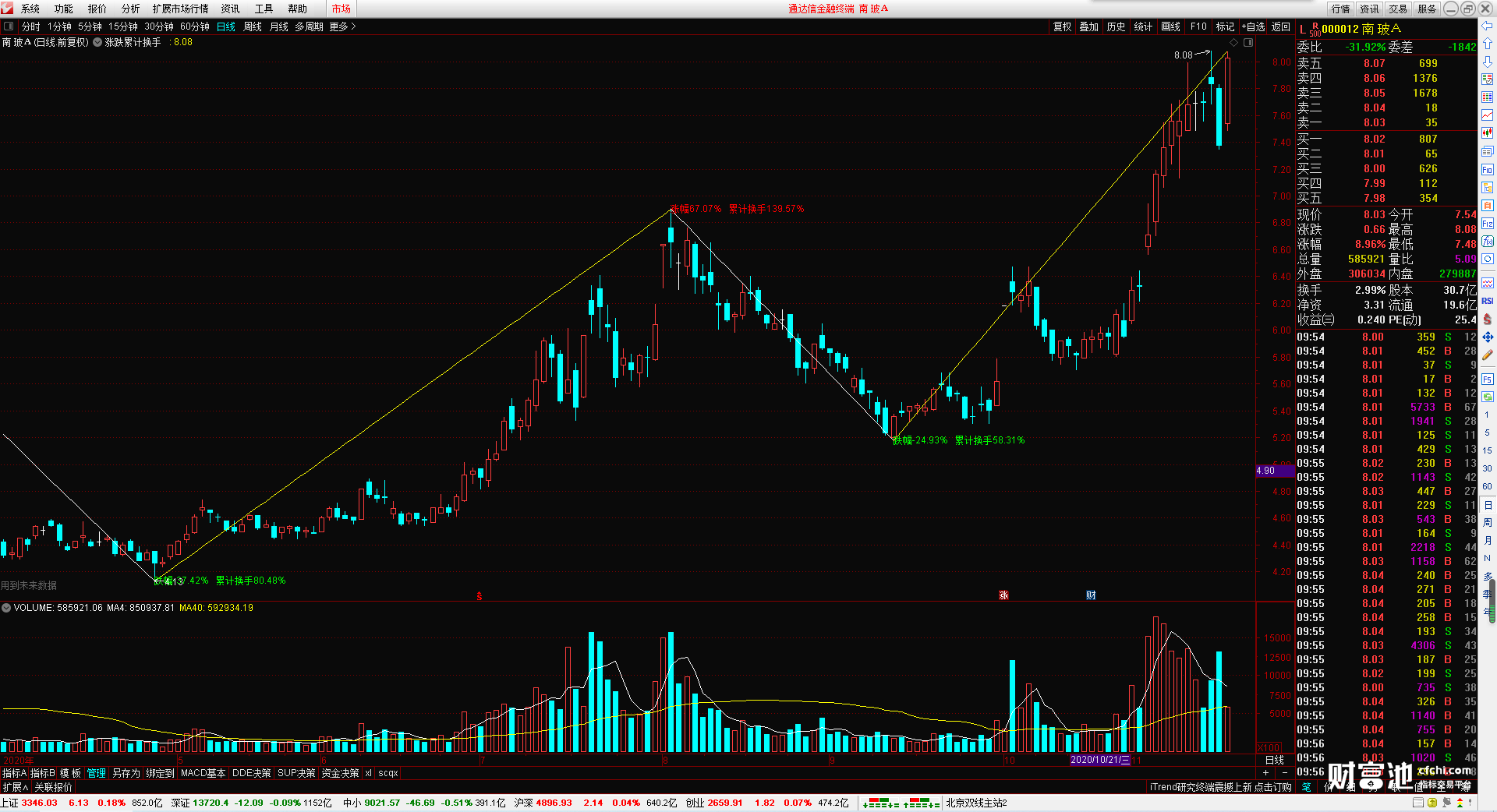Expand the 扩展∧ panel at bottom left

(x=15, y=787)
